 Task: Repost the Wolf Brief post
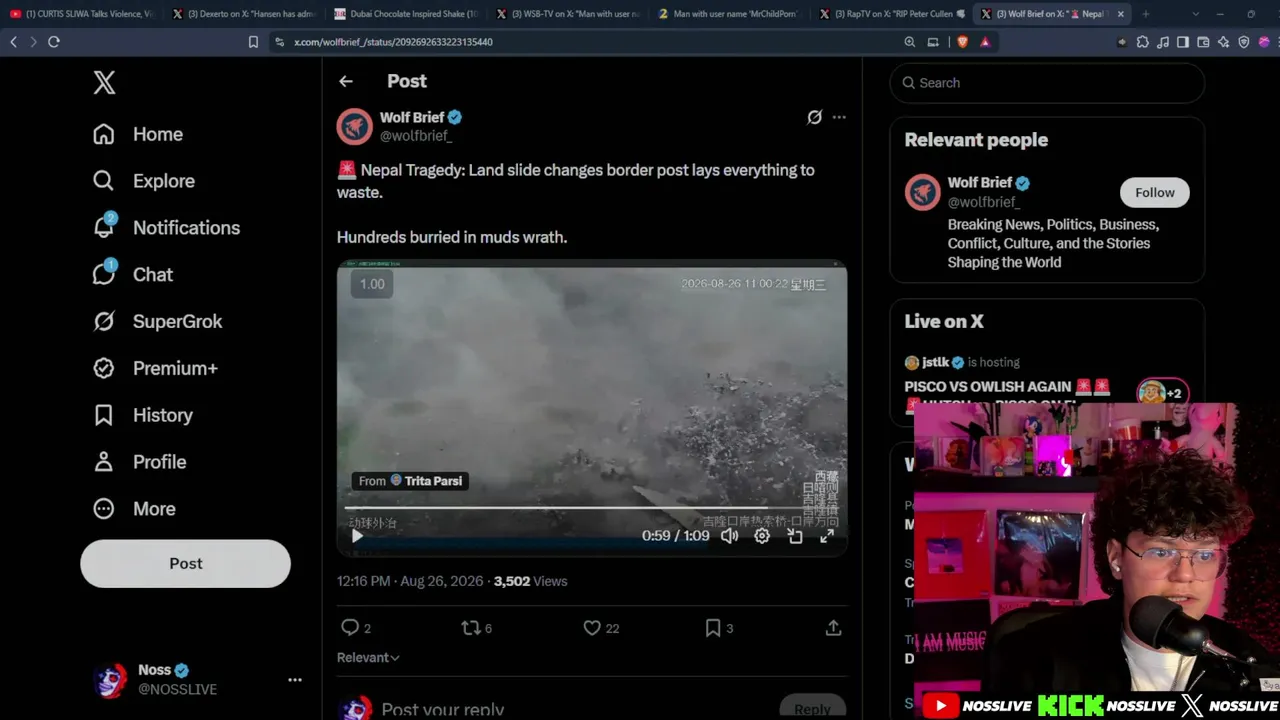471,628
